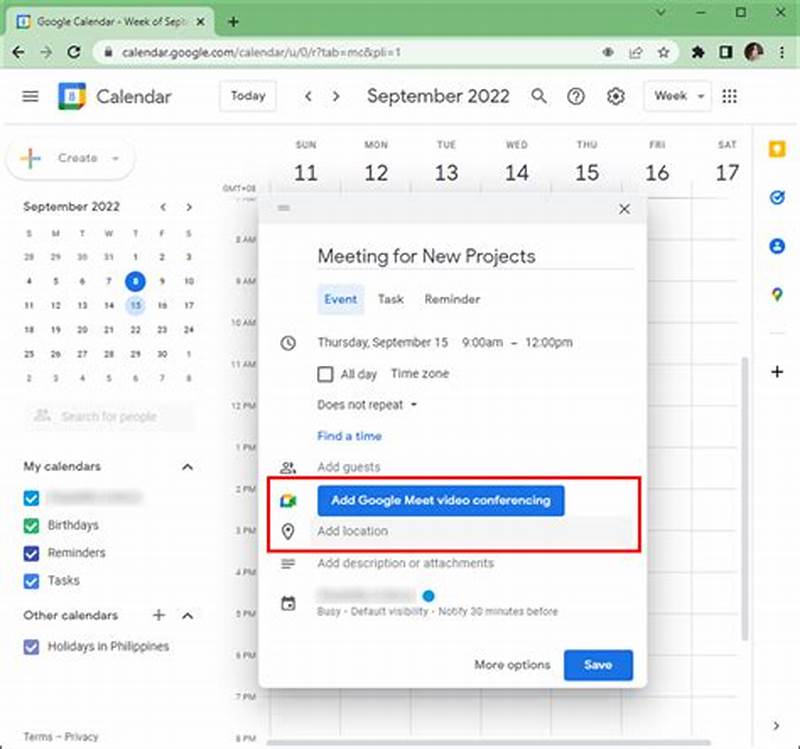Click the Search for people field
The height and width of the screenshot is (749, 800).
tap(107, 417)
